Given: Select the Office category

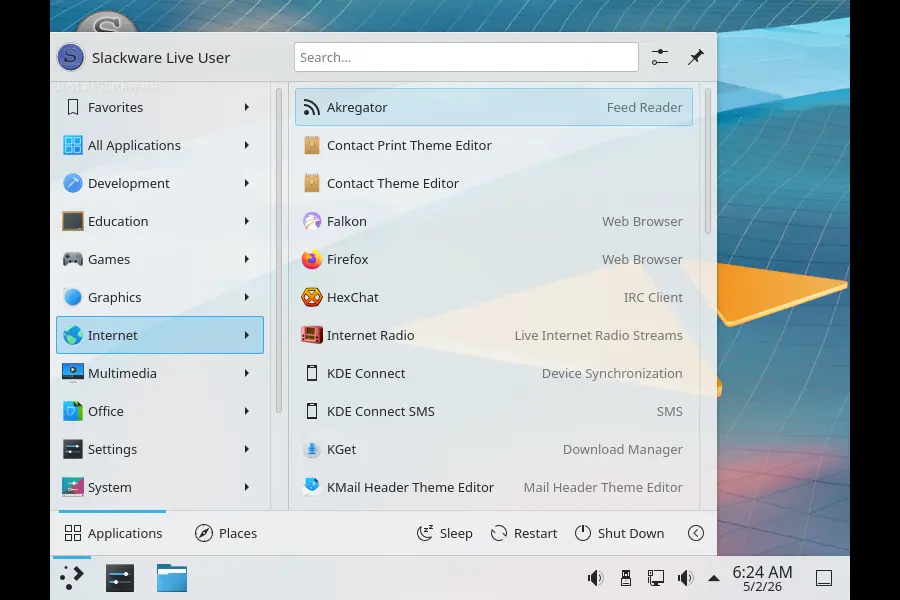Looking at the screenshot, I should click(x=160, y=411).
